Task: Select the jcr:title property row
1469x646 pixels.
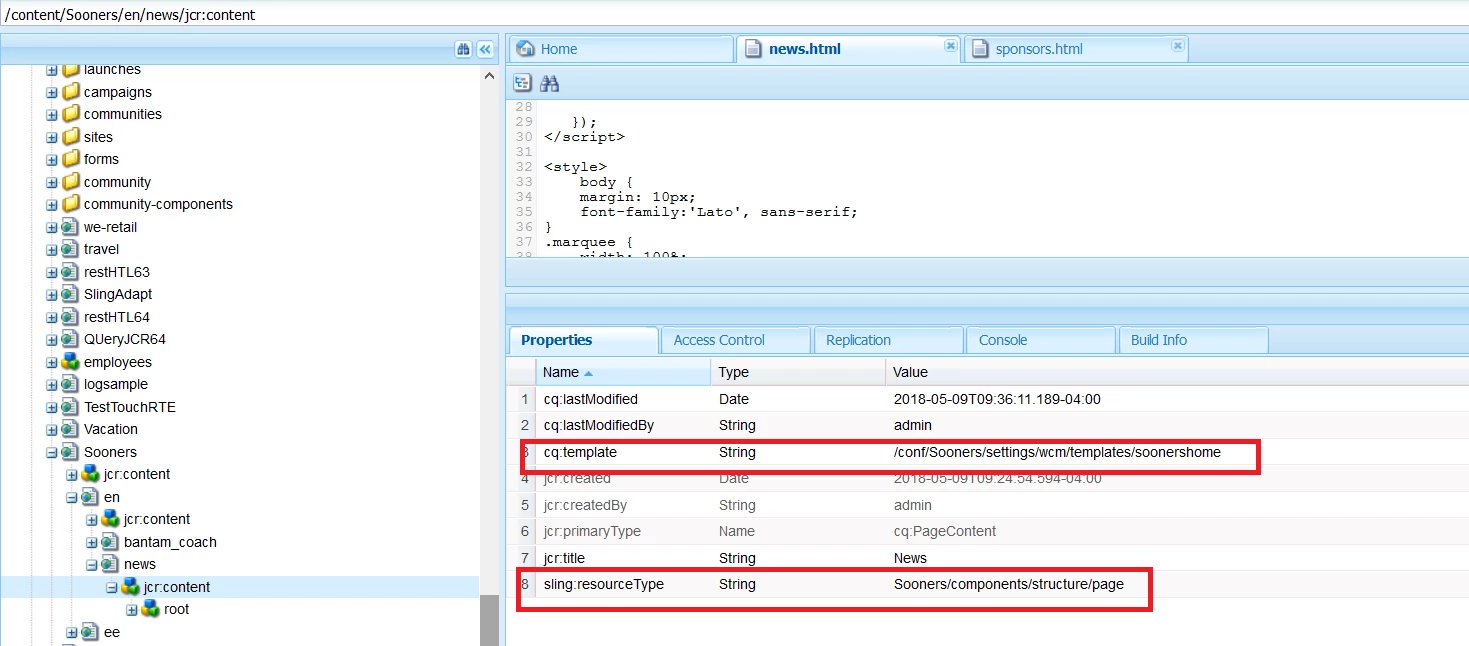Action: point(987,558)
